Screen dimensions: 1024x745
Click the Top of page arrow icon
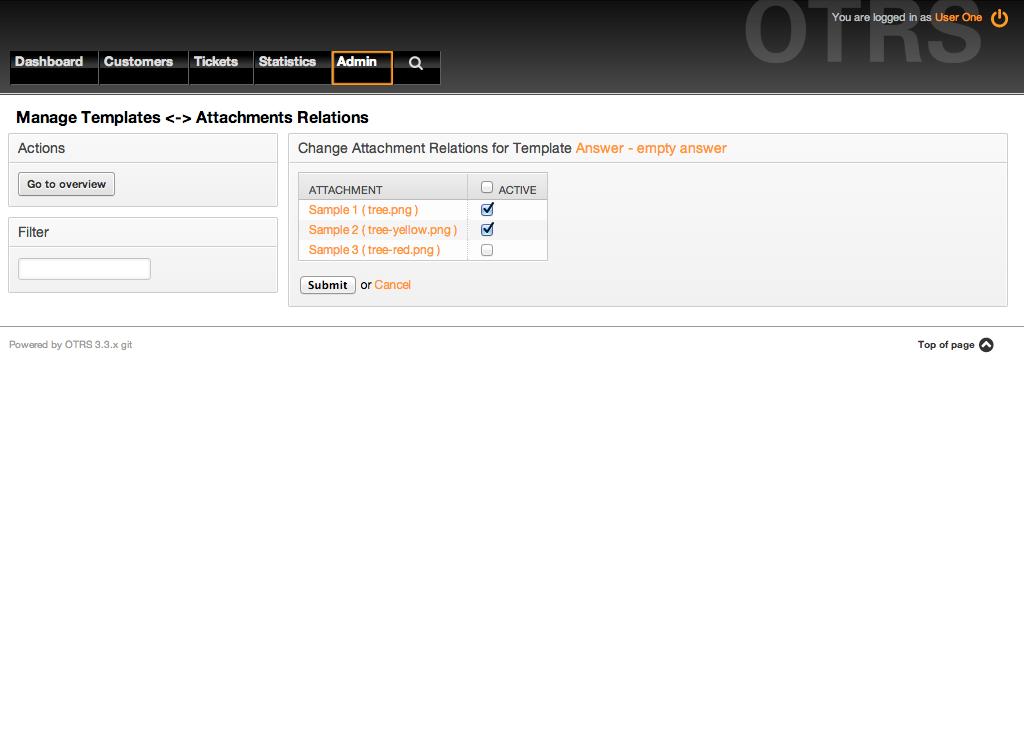pyautogui.click(x=986, y=345)
